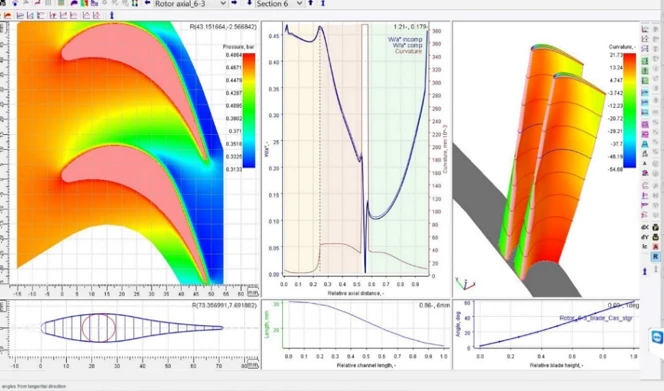This screenshot has width=664, height=391.
Task: Click the purple arc icon in top toolbar
Action: click(74, 3)
